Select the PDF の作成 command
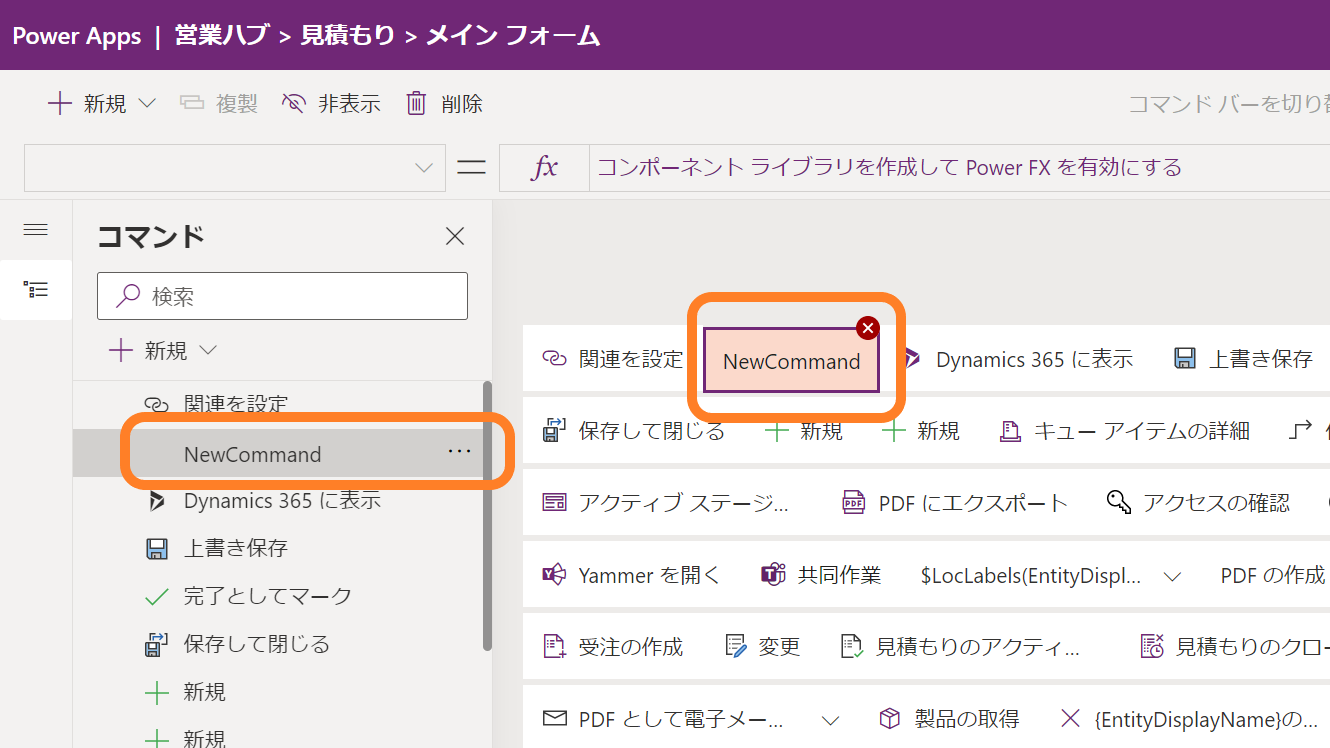Screen dimensions: 1330x748 (1272, 575)
